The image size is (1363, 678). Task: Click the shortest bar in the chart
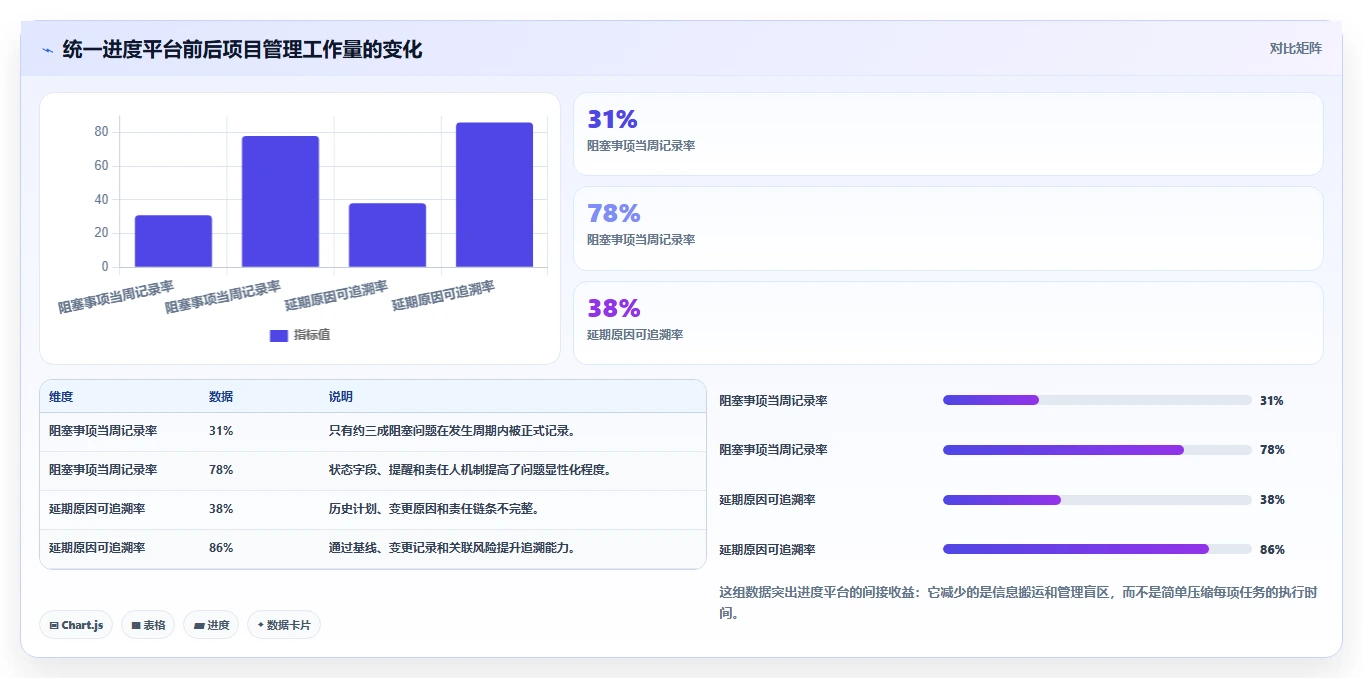point(173,241)
